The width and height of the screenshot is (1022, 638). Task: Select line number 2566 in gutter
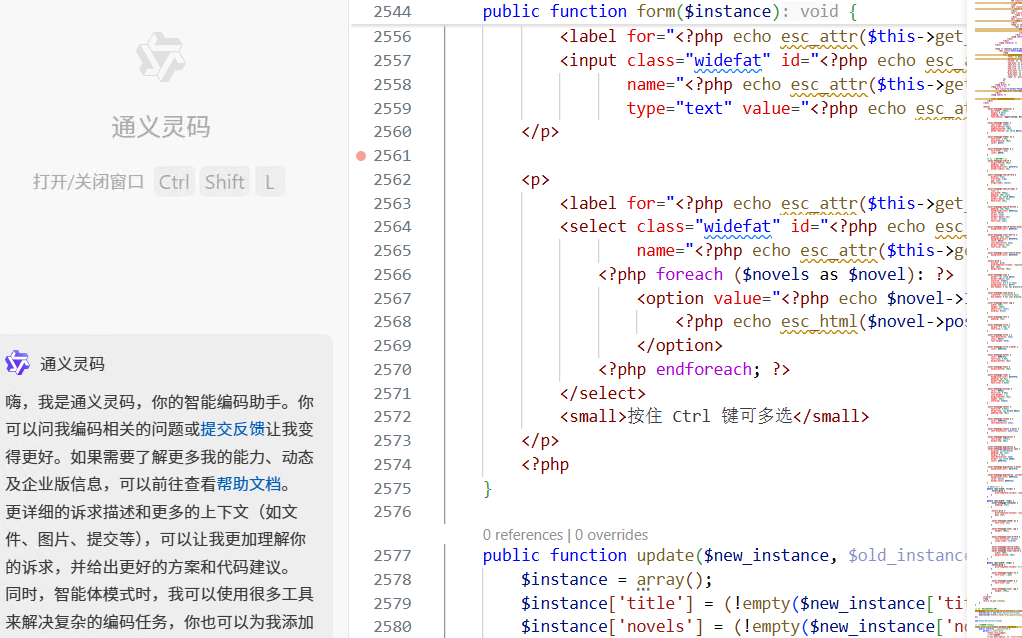click(392, 274)
